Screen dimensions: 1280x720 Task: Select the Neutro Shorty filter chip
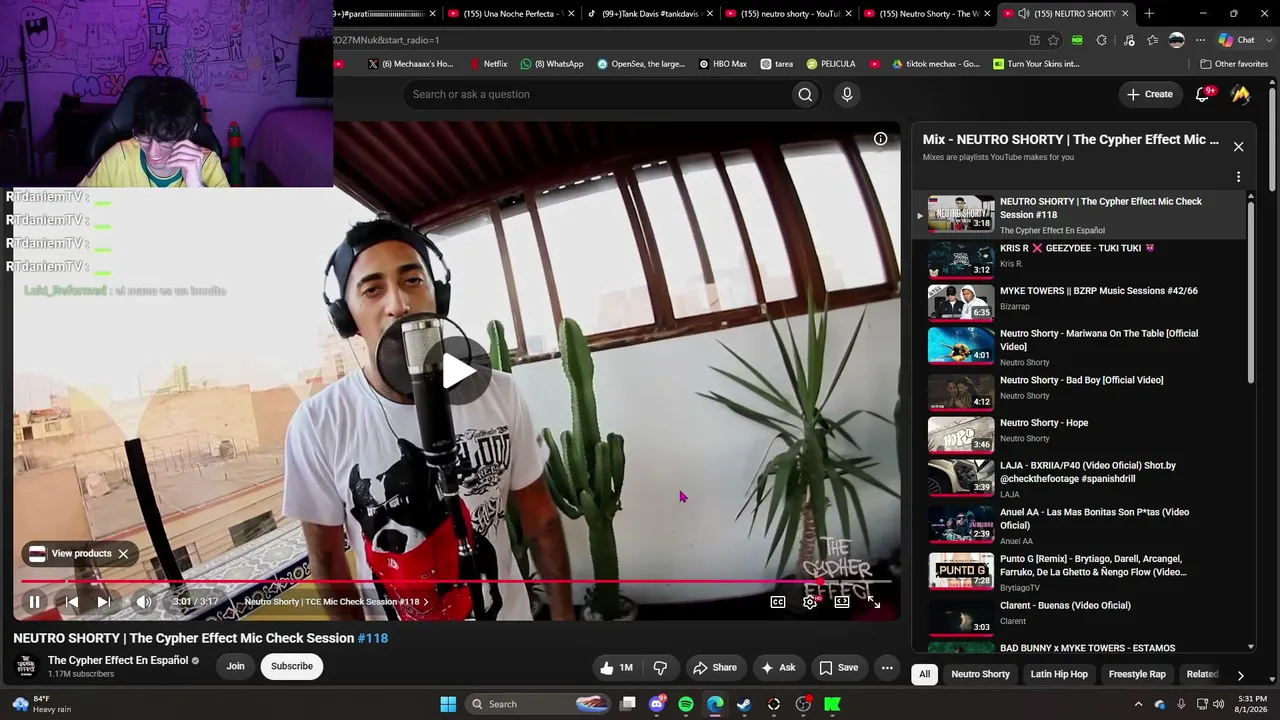tap(981, 674)
